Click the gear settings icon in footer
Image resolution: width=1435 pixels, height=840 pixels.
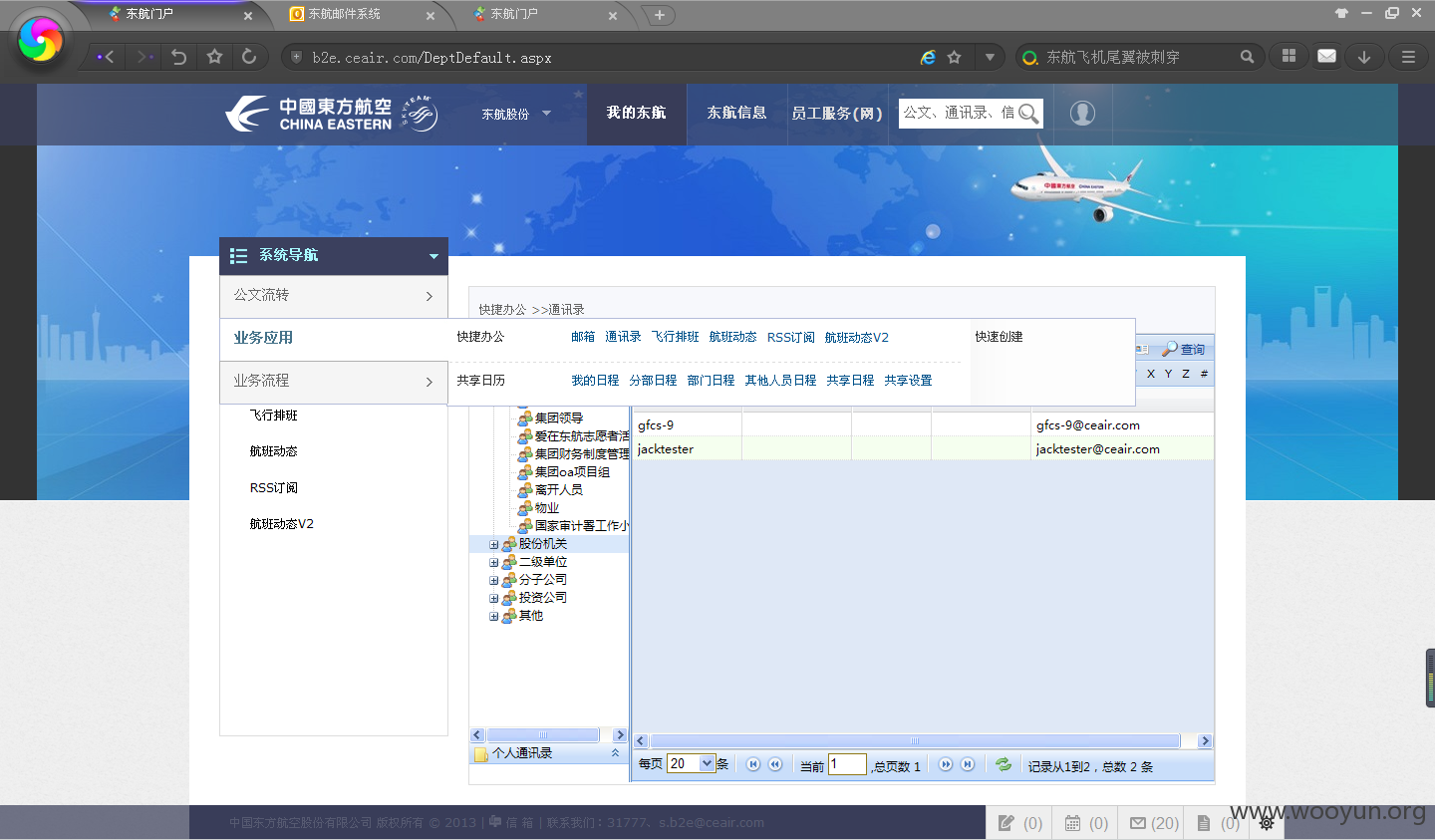coord(1267,823)
